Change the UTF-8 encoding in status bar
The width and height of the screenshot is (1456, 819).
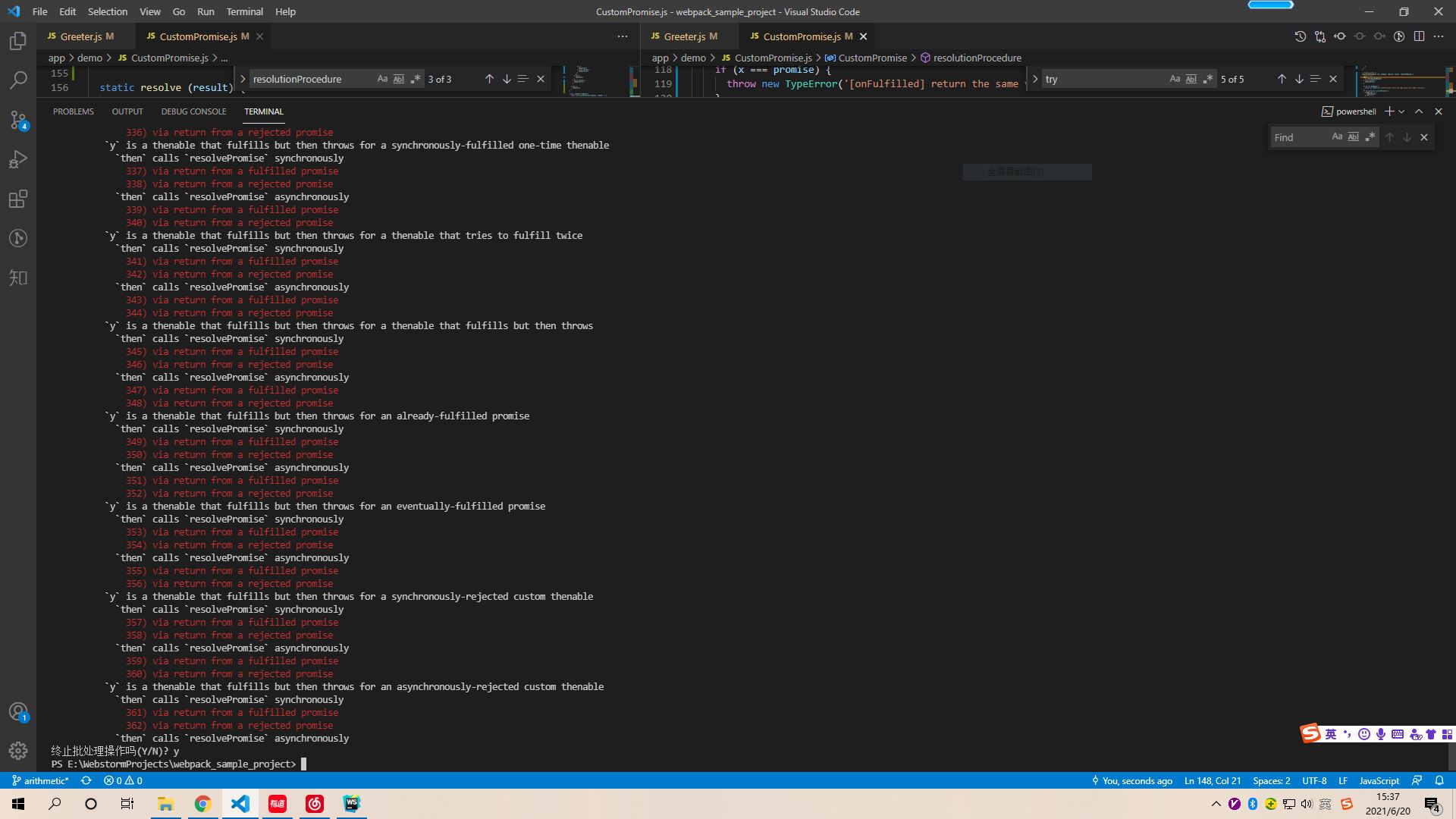pos(1314,780)
